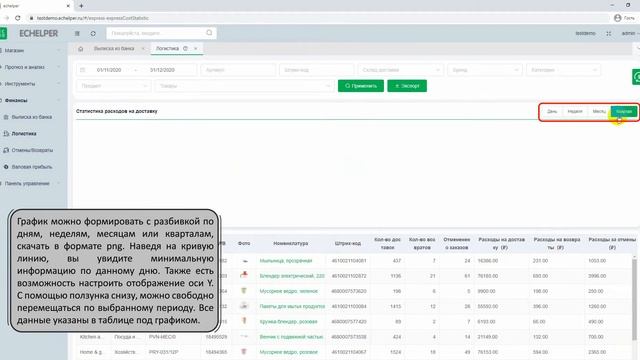This screenshot has height=360, width=640.
Task: Open a new browser tab
Action: click(x=81, y=6)
